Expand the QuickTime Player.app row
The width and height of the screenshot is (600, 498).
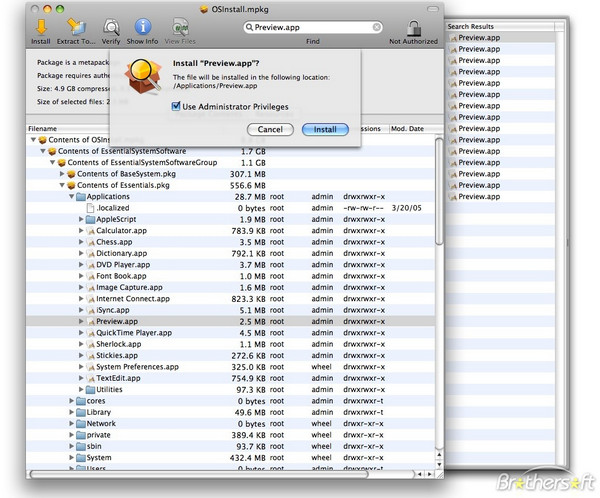(x=81, y=333)
